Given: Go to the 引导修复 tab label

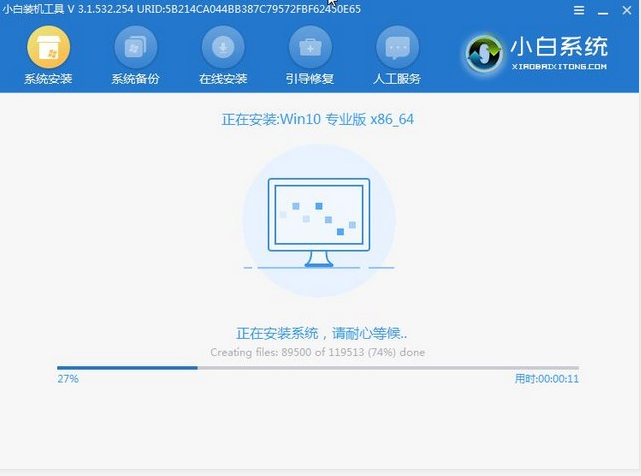Looking at the screenshot, I should [310, 79].
